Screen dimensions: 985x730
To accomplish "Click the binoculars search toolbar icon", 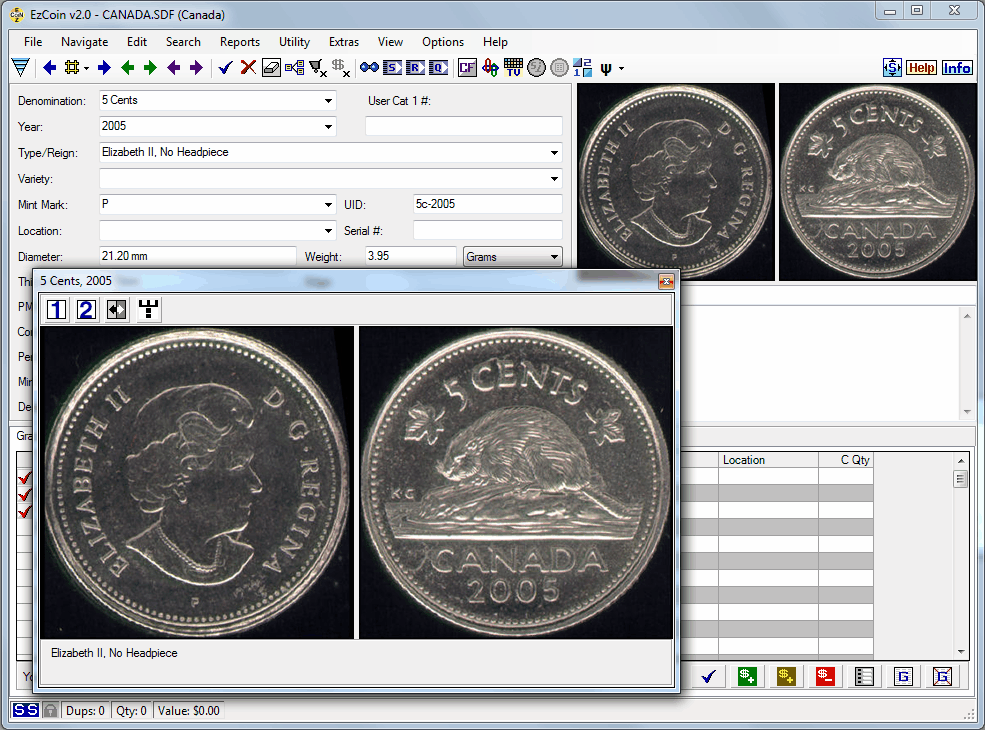I will pos(369,68).
